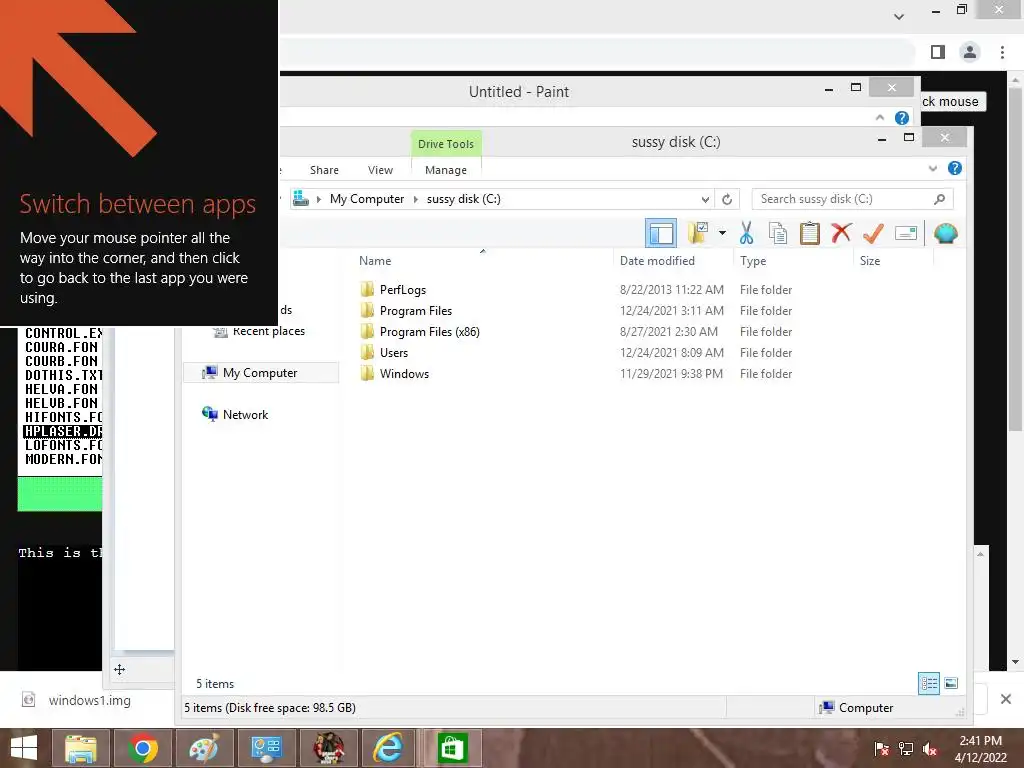This screenshot has width=1024, height=768.
Task: Switch to details view icon
Action: (x=929, y=684)
